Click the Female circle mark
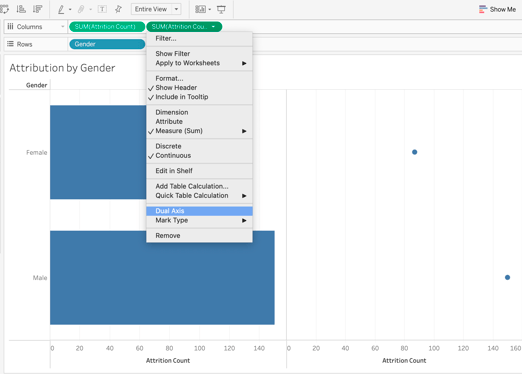 click(414, 152)
